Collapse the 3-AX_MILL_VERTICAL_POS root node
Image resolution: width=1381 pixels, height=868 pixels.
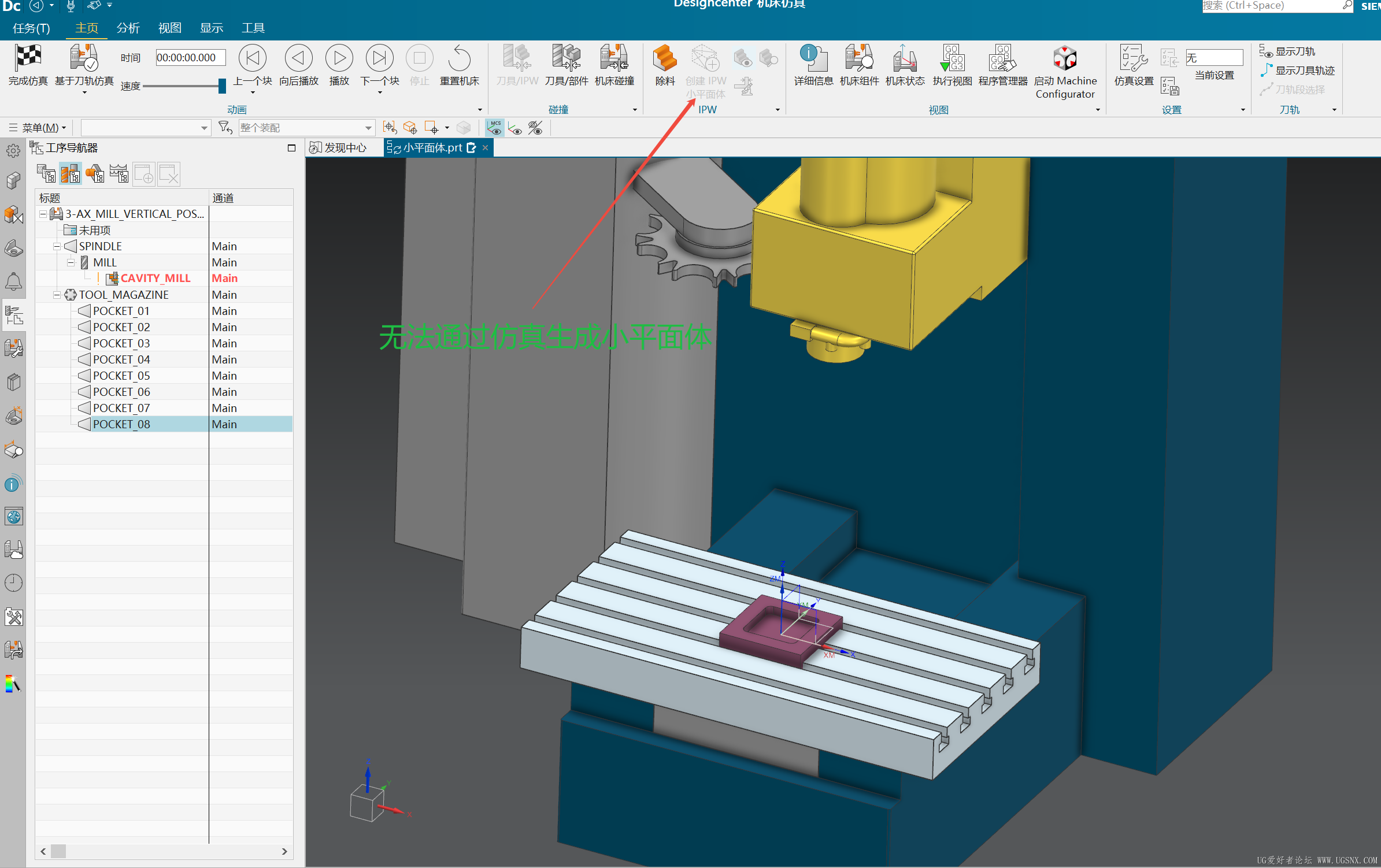[43, 214]
